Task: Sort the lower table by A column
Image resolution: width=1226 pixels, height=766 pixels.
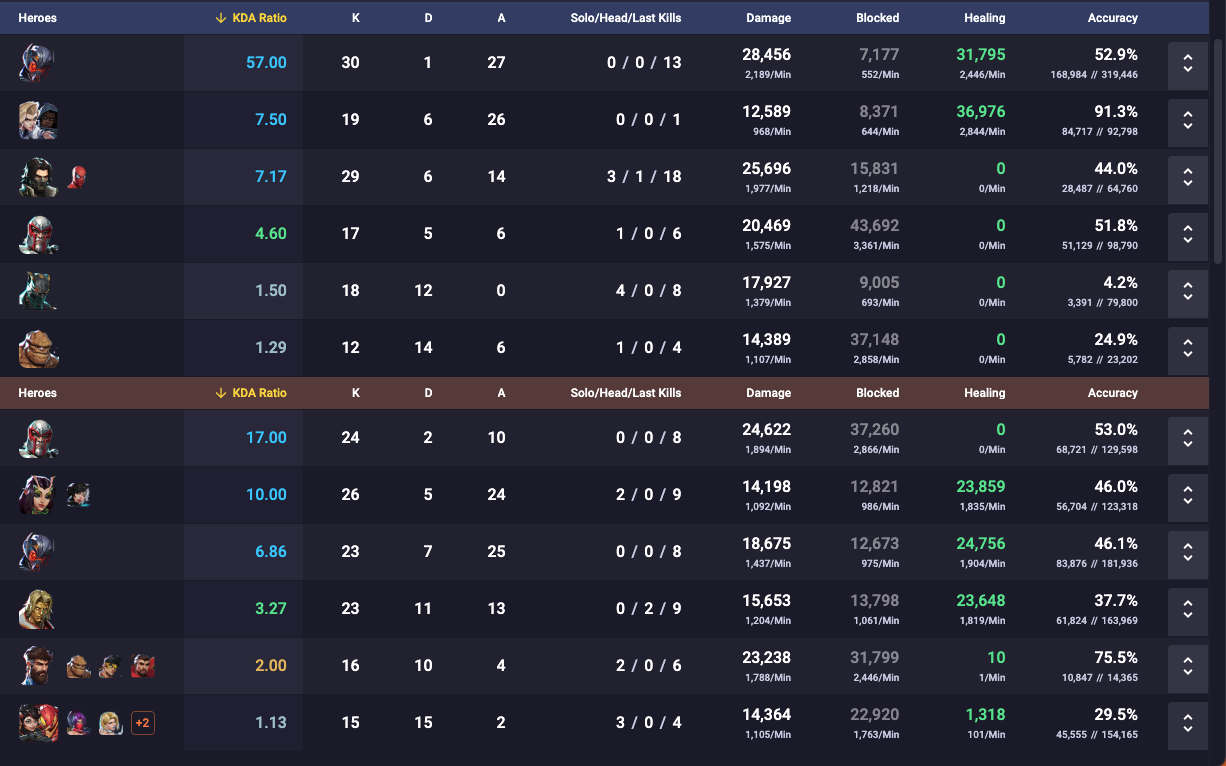Action: [x=501, y=393]
